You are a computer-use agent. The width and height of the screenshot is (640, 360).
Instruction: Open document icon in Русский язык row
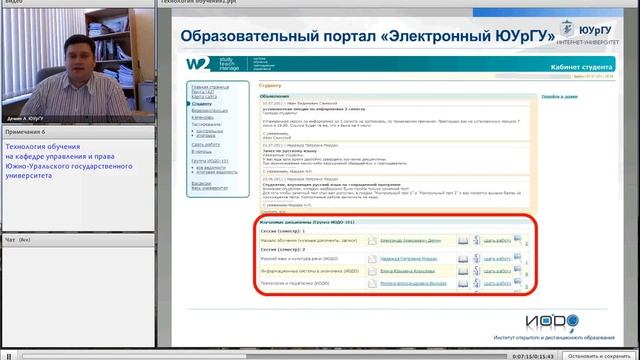(x=372, y=259)
